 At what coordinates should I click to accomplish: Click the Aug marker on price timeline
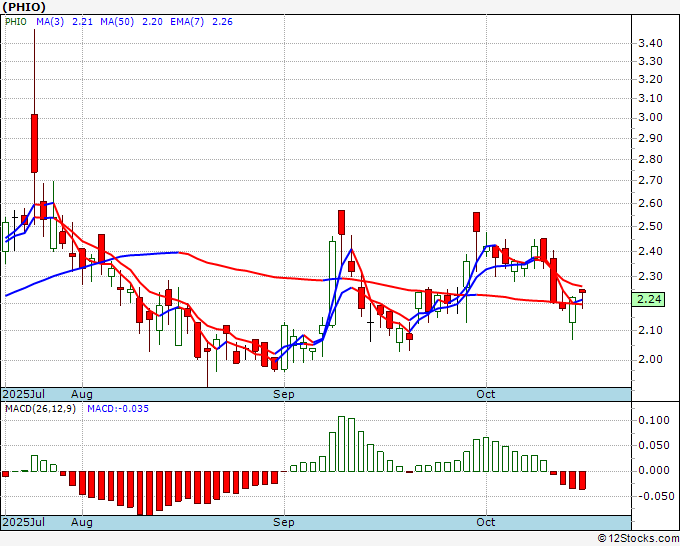tap(82, 394)
